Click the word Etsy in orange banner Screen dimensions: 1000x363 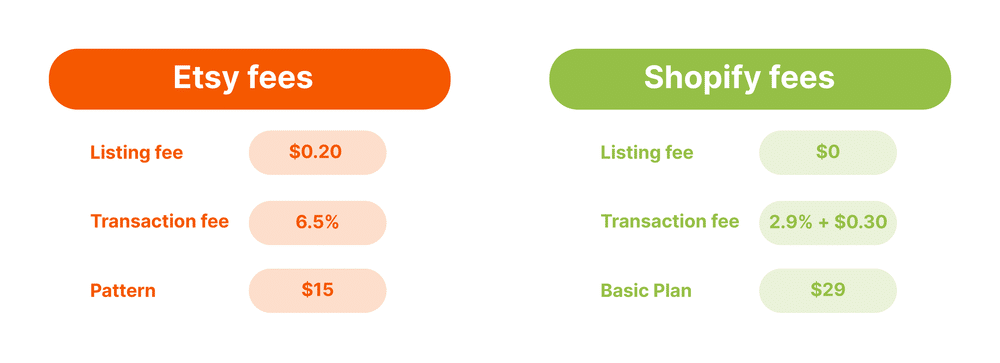point(205,79)
